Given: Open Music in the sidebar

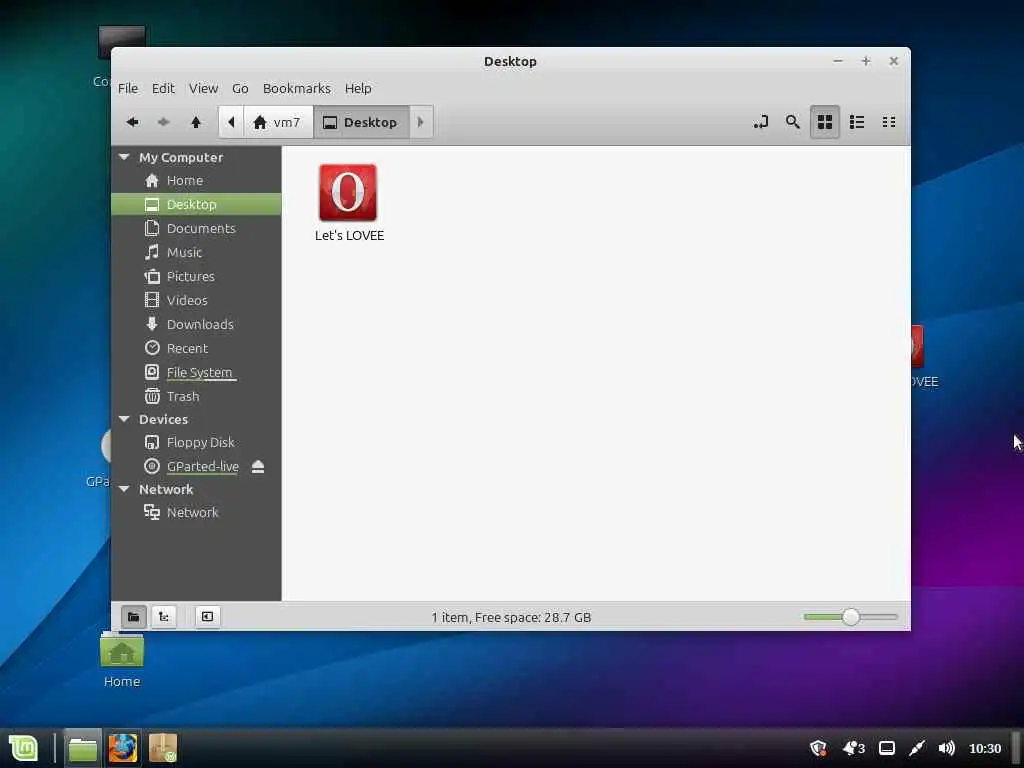Looking at the screenshot, I should (196, 252).
